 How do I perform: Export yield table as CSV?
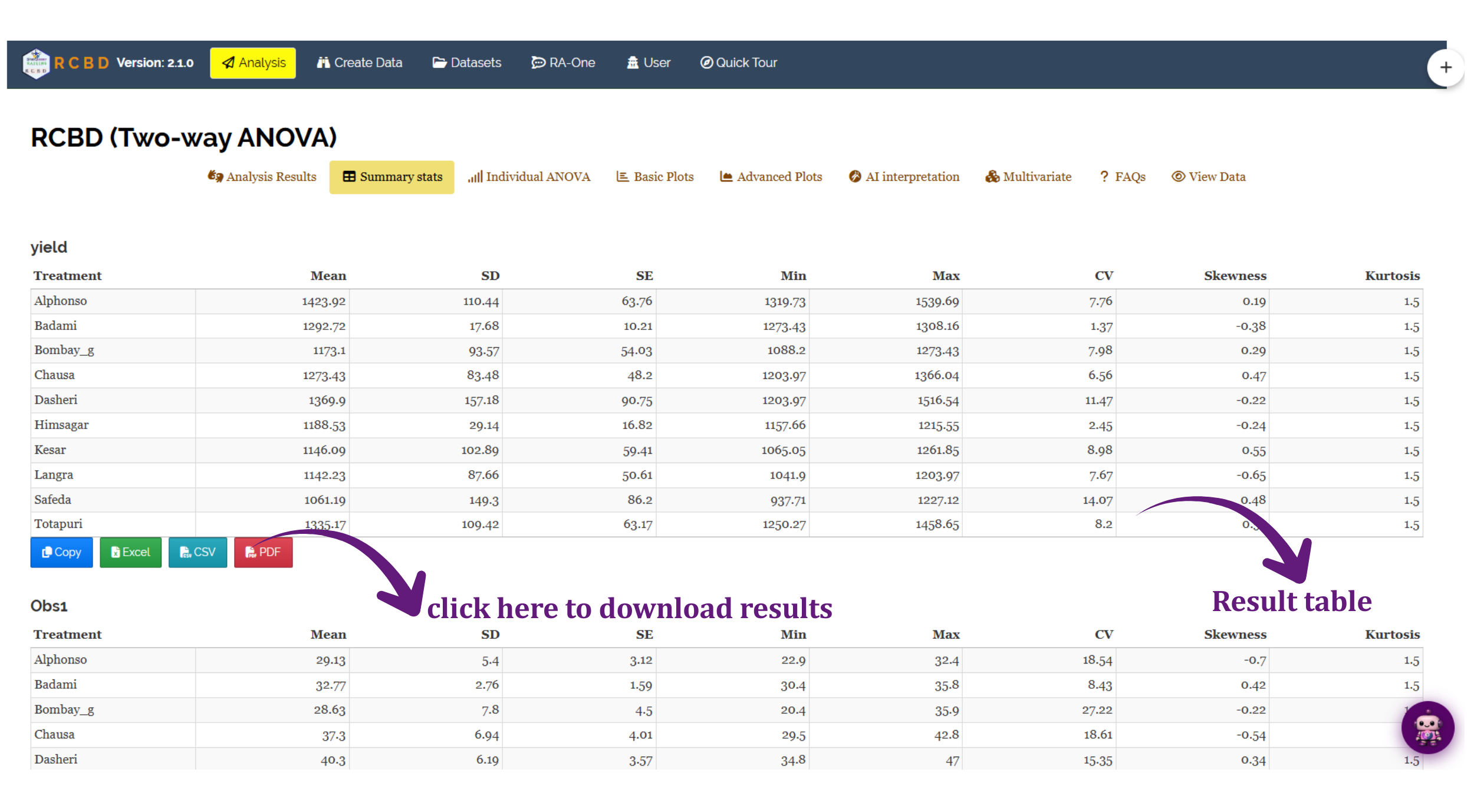click(x=198, y=552)
